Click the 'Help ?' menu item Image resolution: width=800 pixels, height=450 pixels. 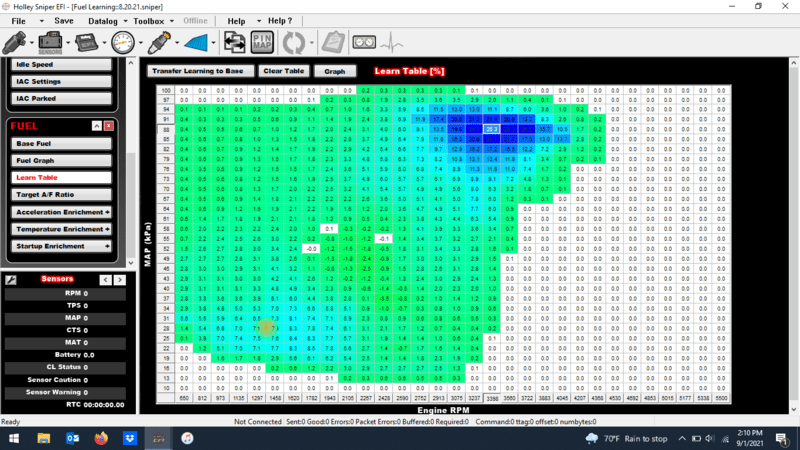(x=280, y=21)
